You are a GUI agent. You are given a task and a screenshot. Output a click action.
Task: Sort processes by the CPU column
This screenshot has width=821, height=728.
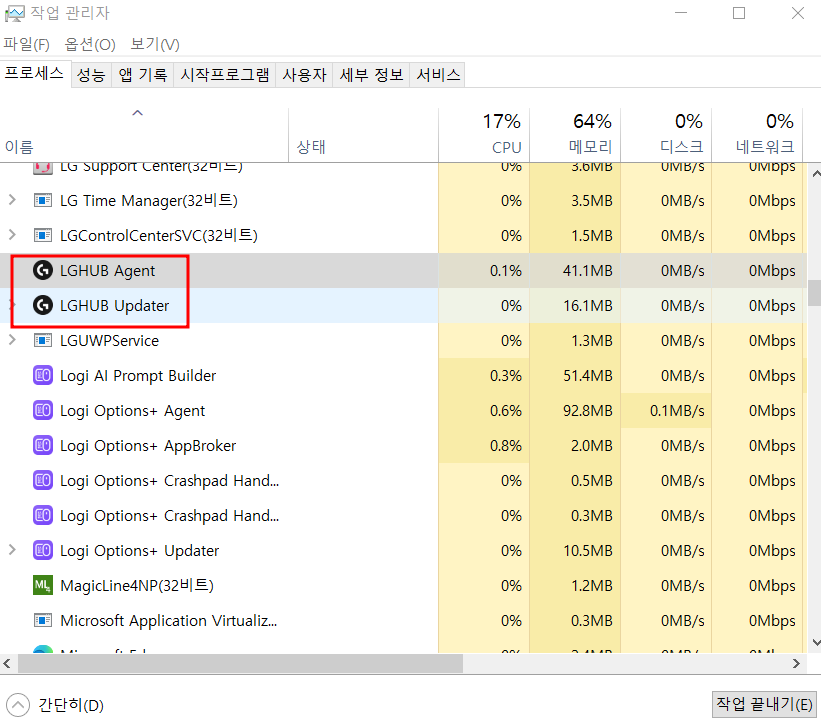click(505, 133)
